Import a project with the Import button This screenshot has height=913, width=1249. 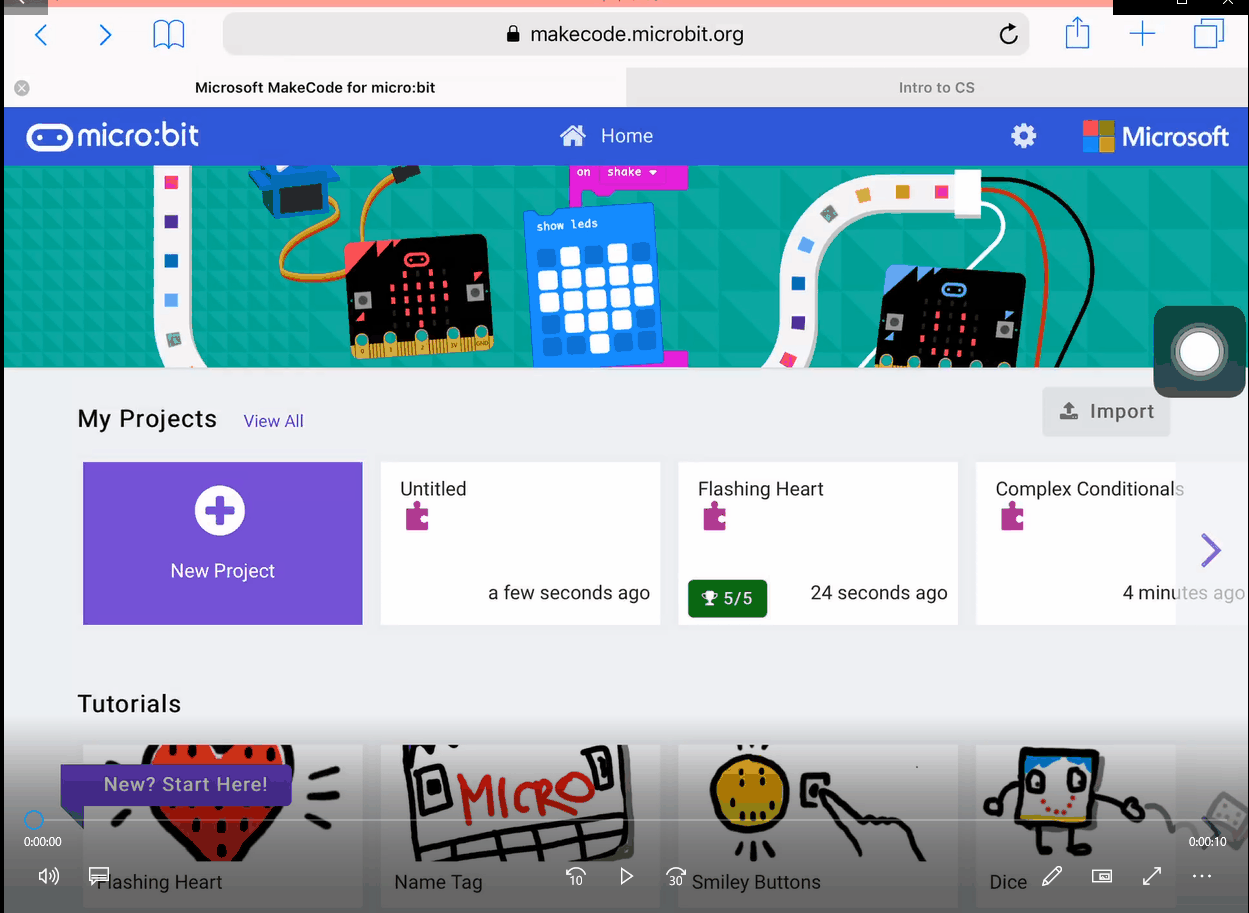click(1106, 411)
